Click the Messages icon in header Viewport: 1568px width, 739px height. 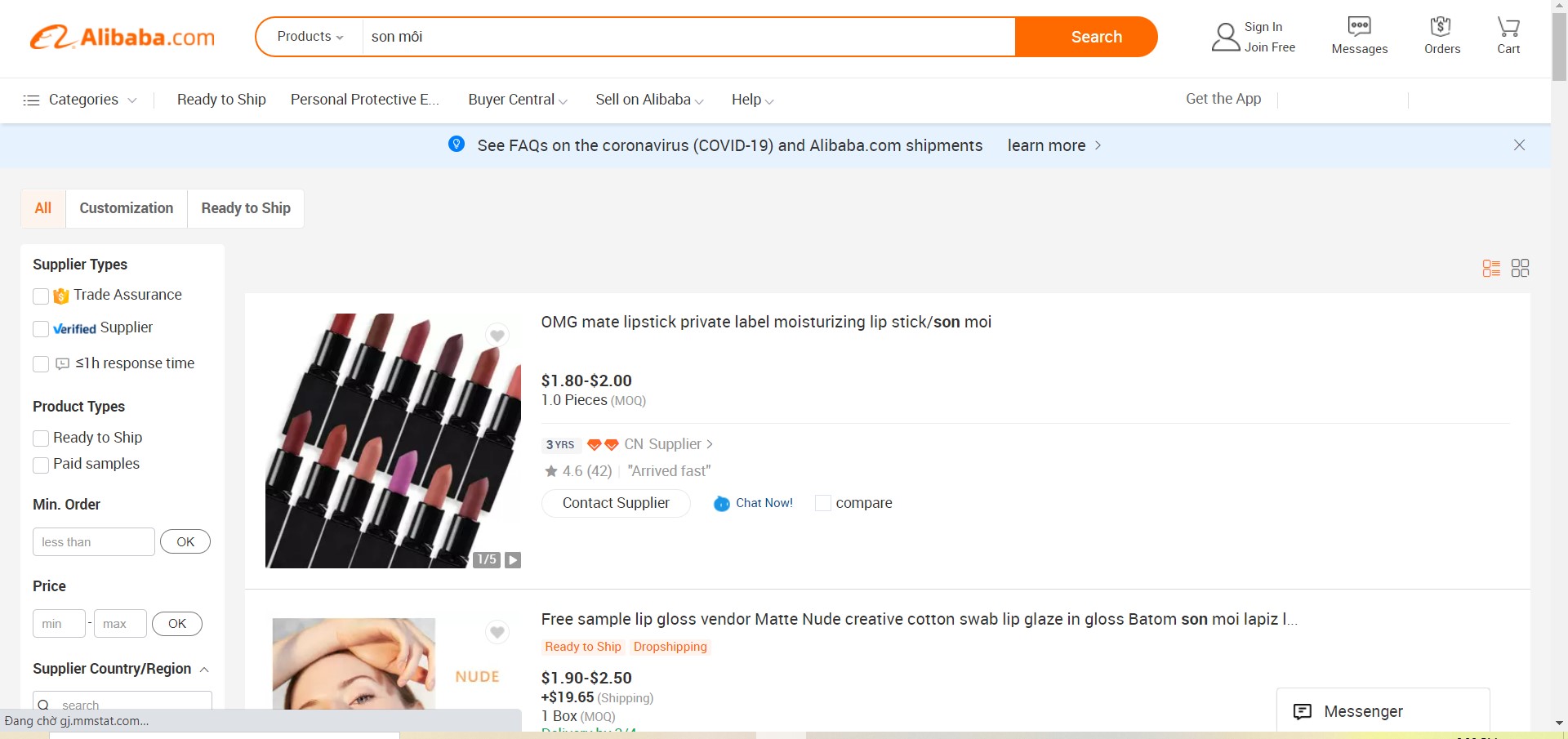click(1359, 27)
